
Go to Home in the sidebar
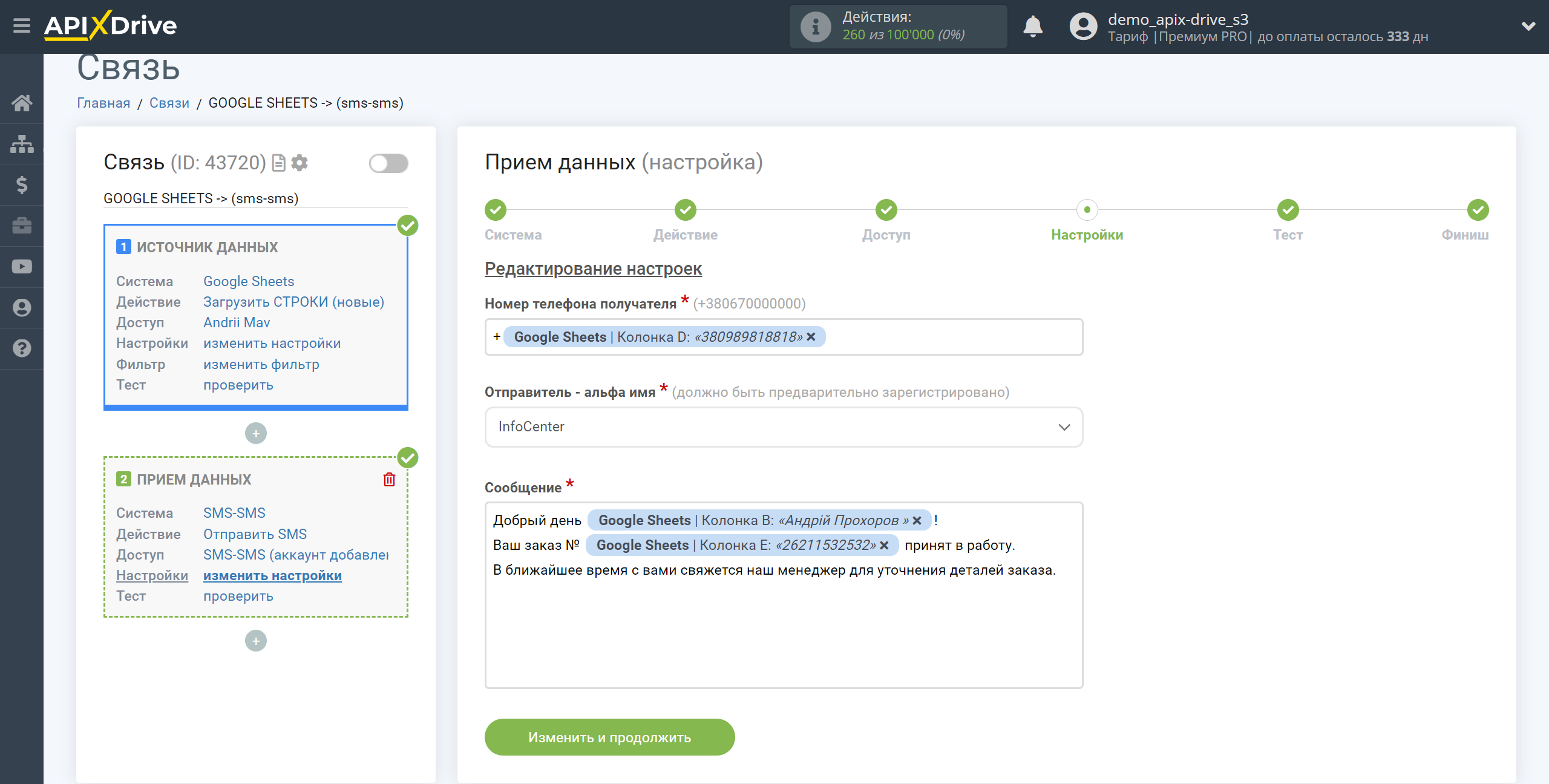(22, 103)
